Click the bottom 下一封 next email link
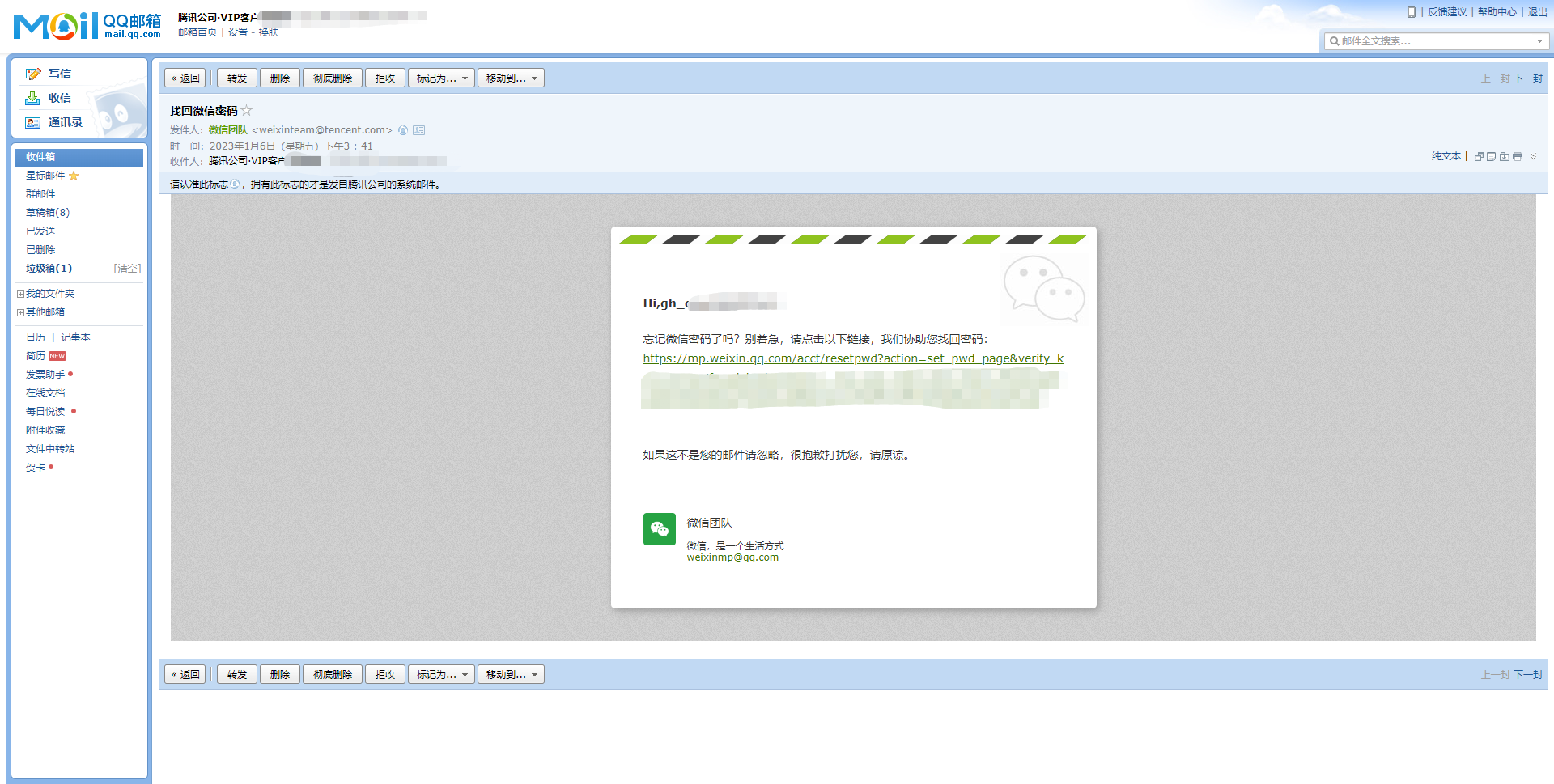 (1528, 675)
